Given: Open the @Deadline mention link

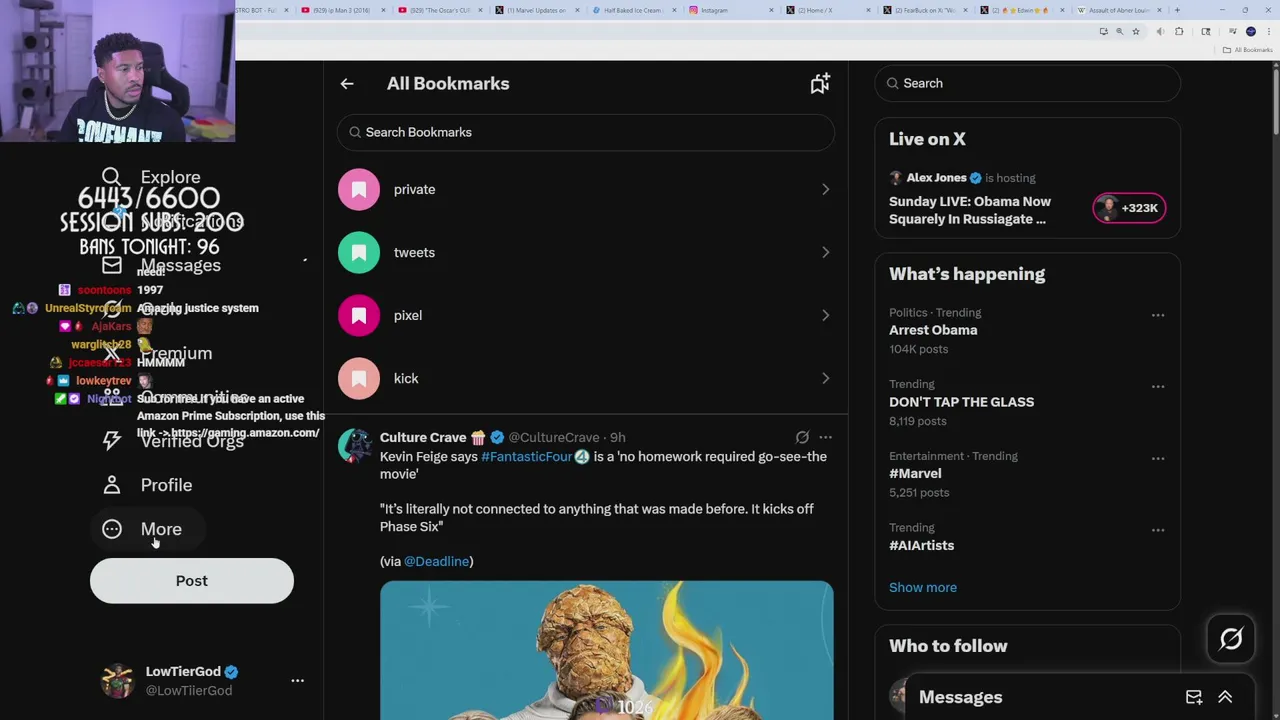Looking at the screenshot, I should coord(437,561).
